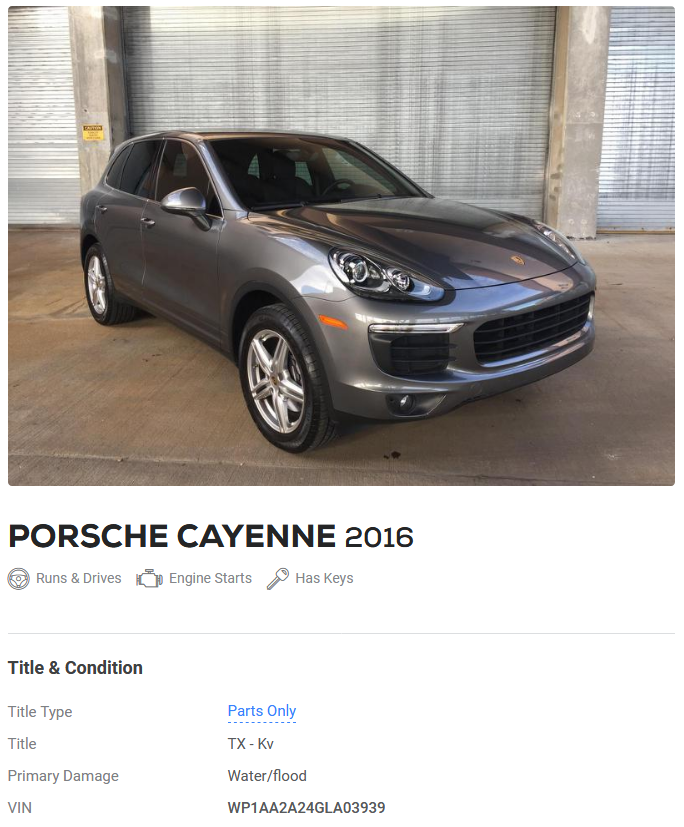Click the TX - Kv title value
The image size is (684, 827).
(251, 744)
